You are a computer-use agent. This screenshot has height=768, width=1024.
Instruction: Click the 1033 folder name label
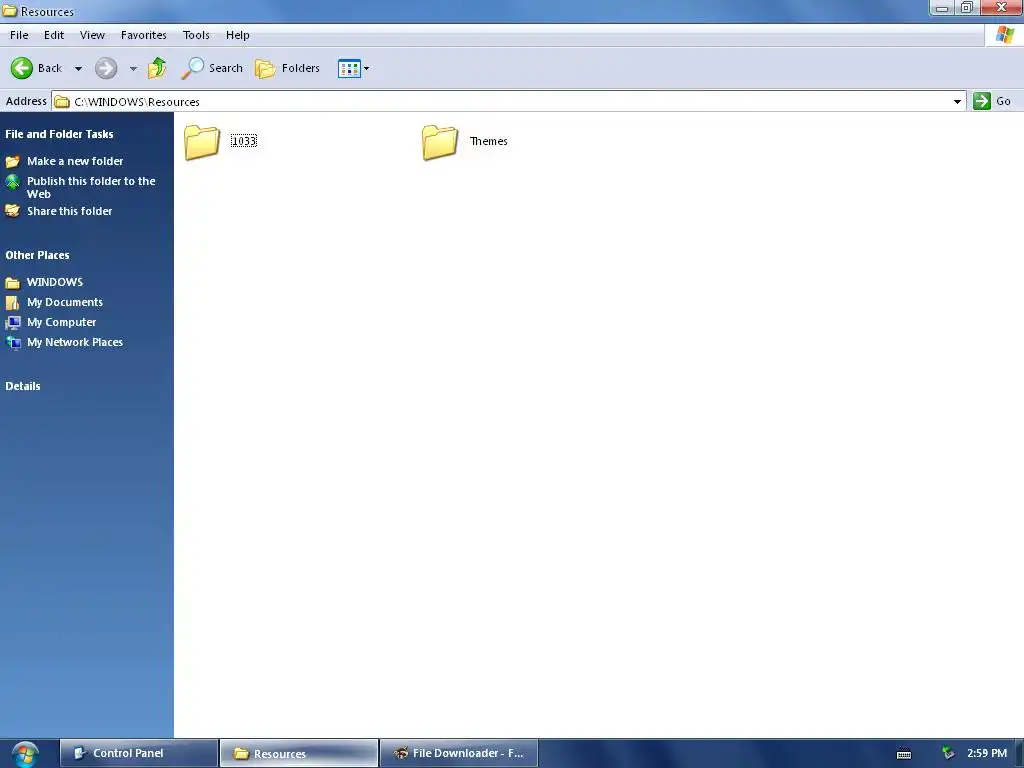[244, 141]
